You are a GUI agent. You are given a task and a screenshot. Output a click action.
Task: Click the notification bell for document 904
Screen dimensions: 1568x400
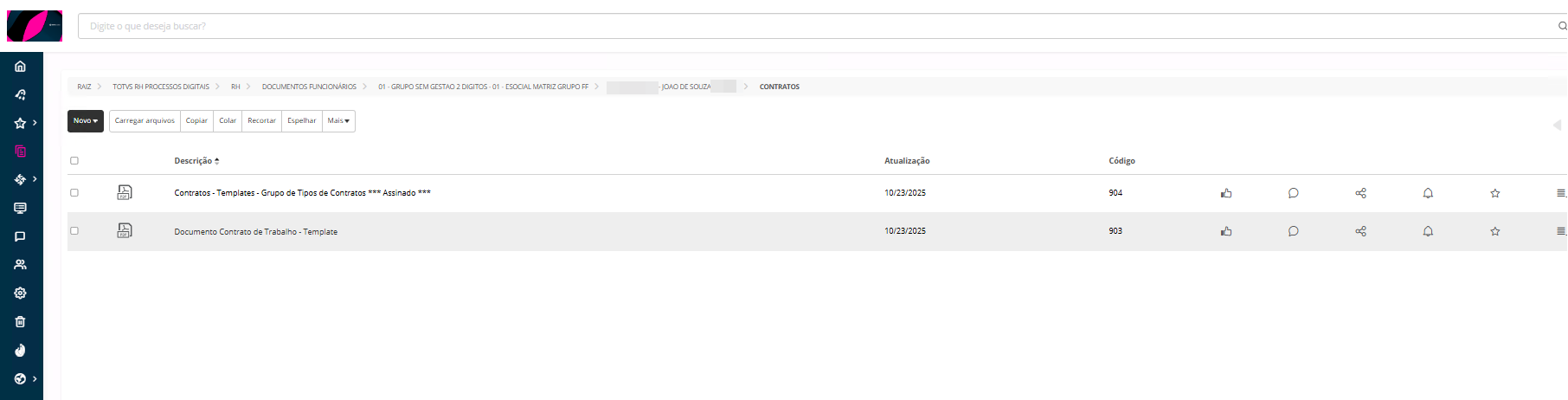point(1428,193)
